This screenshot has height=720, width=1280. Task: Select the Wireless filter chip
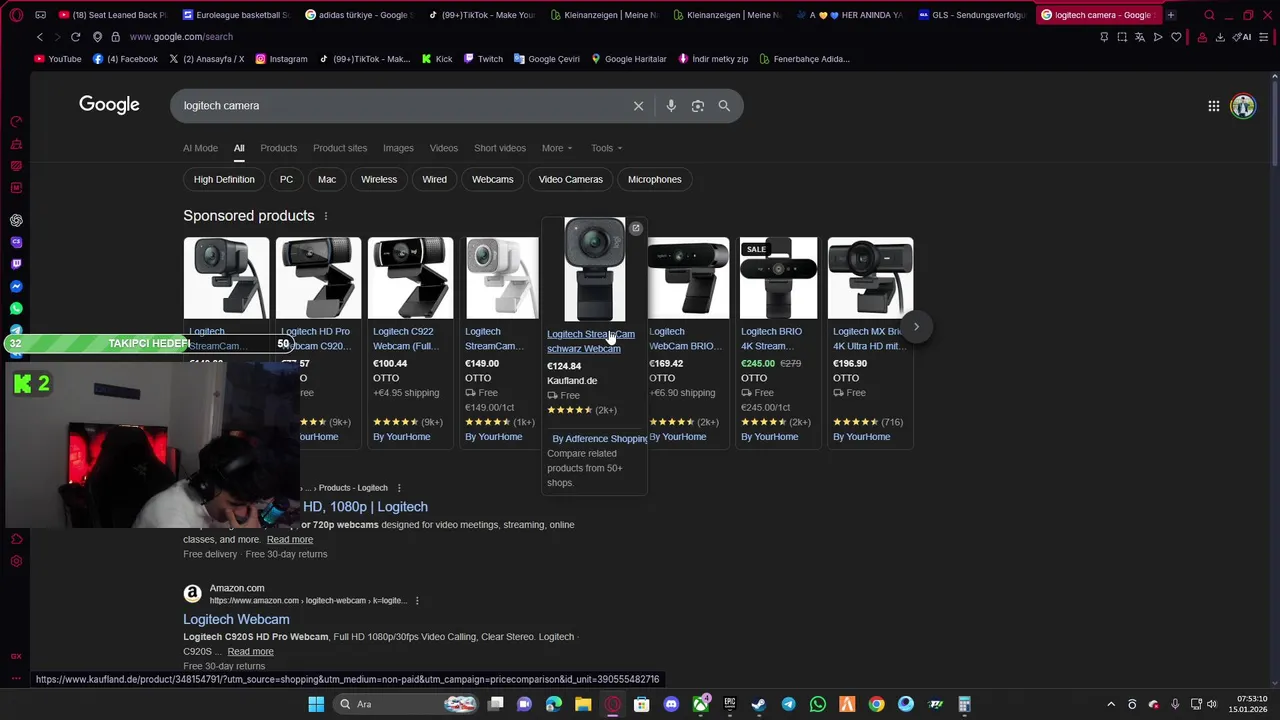[x=379, y=180]
